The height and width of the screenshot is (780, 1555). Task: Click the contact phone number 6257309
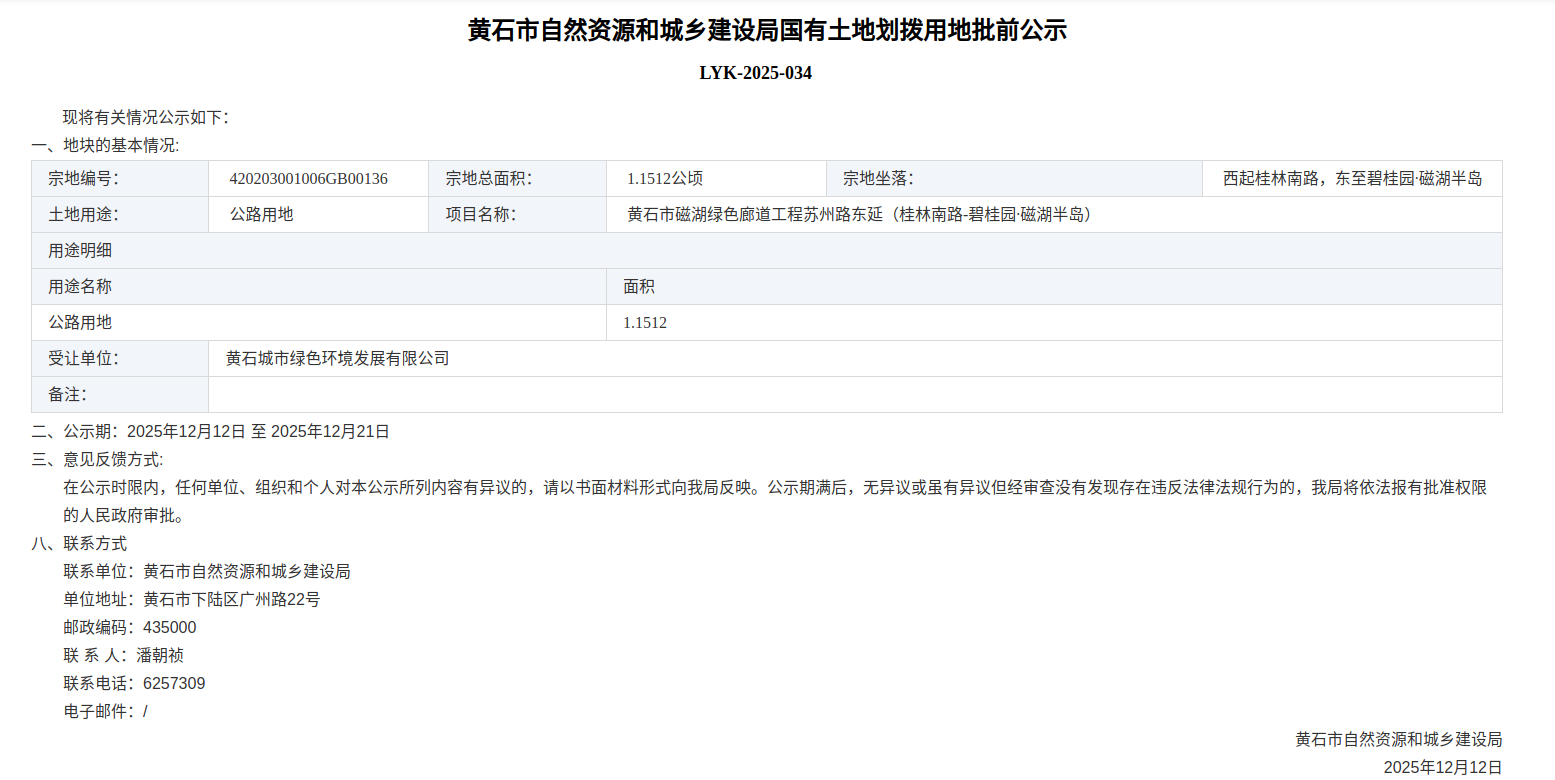click(x=174, y=684)
